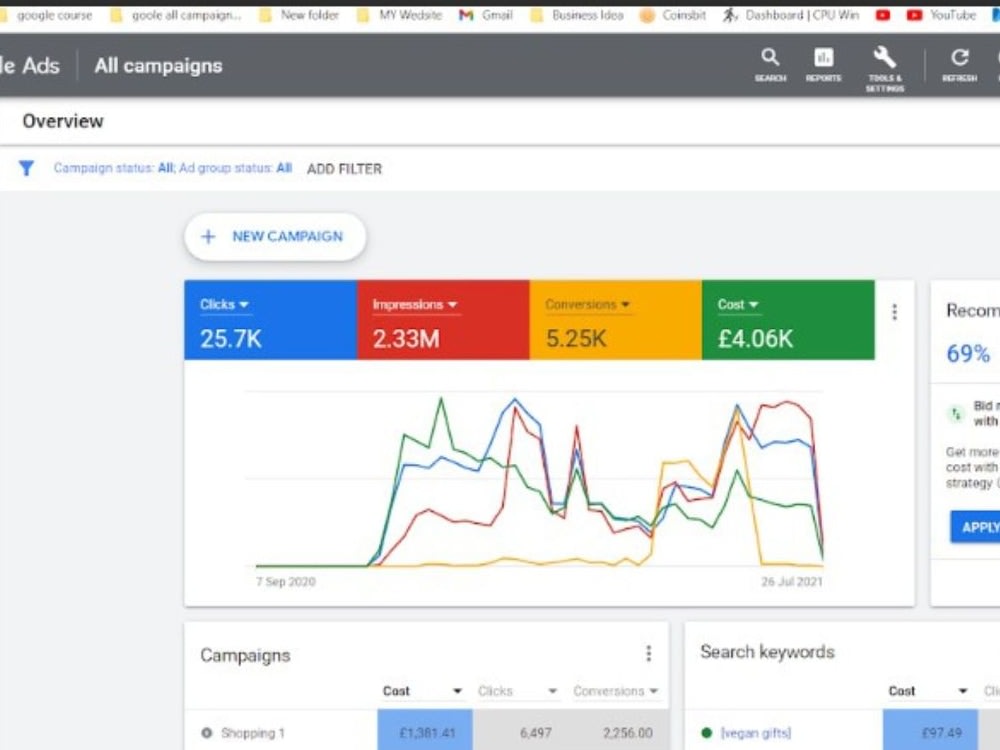Open the Clicks metric dropdown
The image size is (1000, 750).
tap(224, 305)
